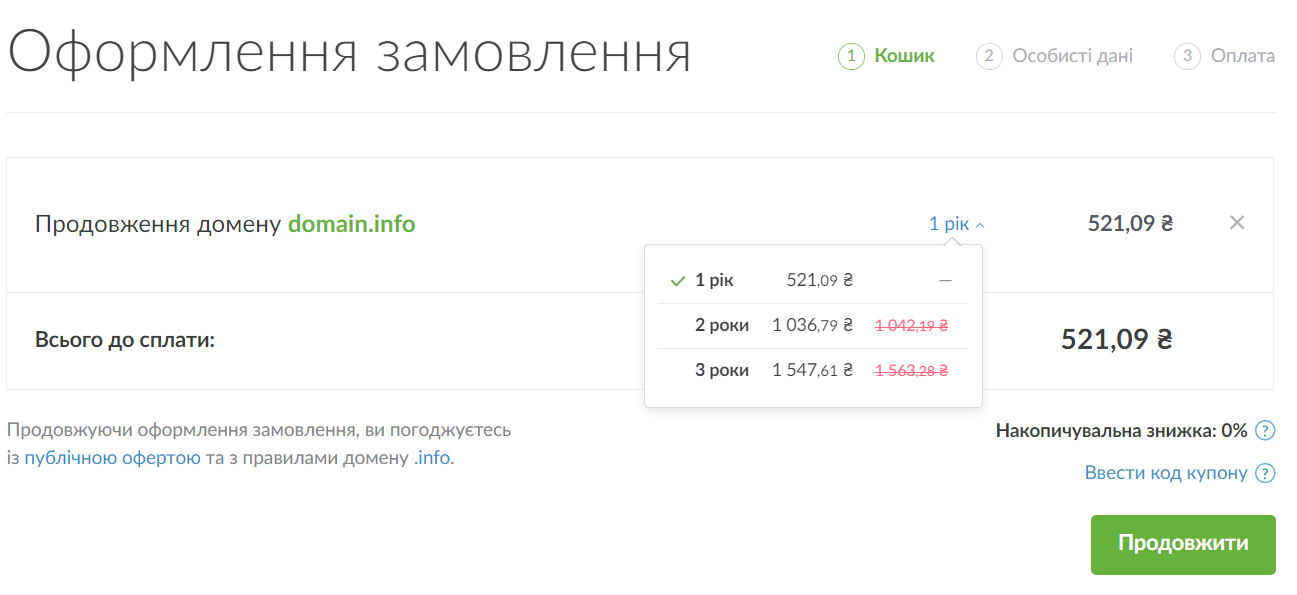Click the green checkmark beside 1 рік

click(x=678, y=281)
